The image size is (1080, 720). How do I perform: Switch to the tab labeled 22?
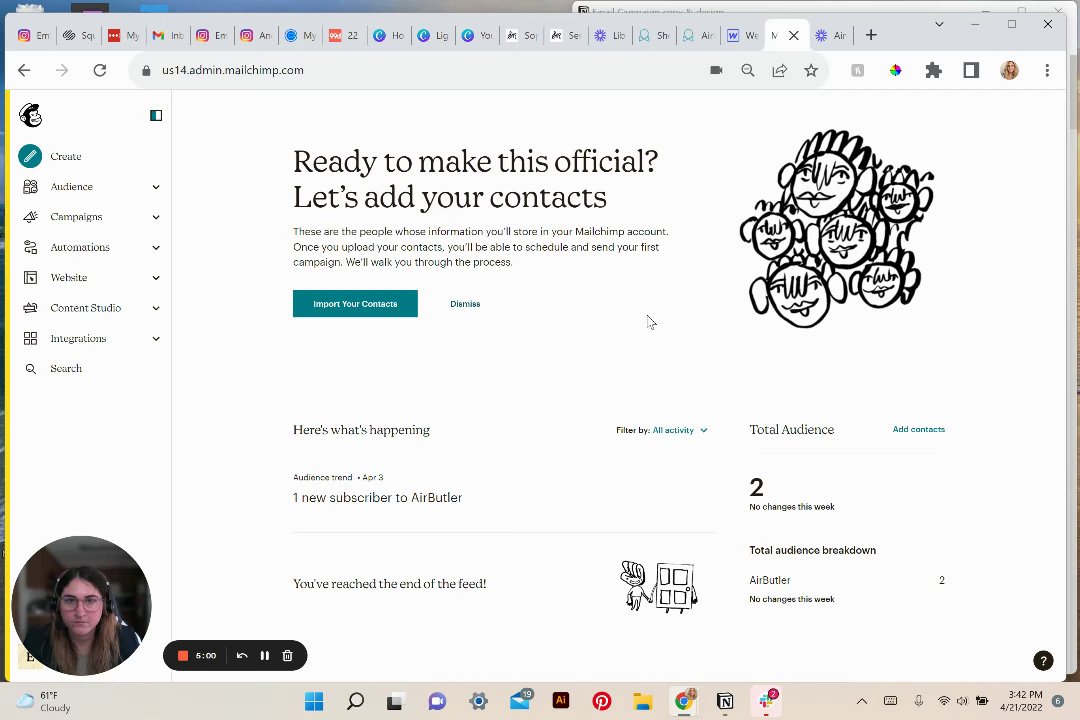344,35
